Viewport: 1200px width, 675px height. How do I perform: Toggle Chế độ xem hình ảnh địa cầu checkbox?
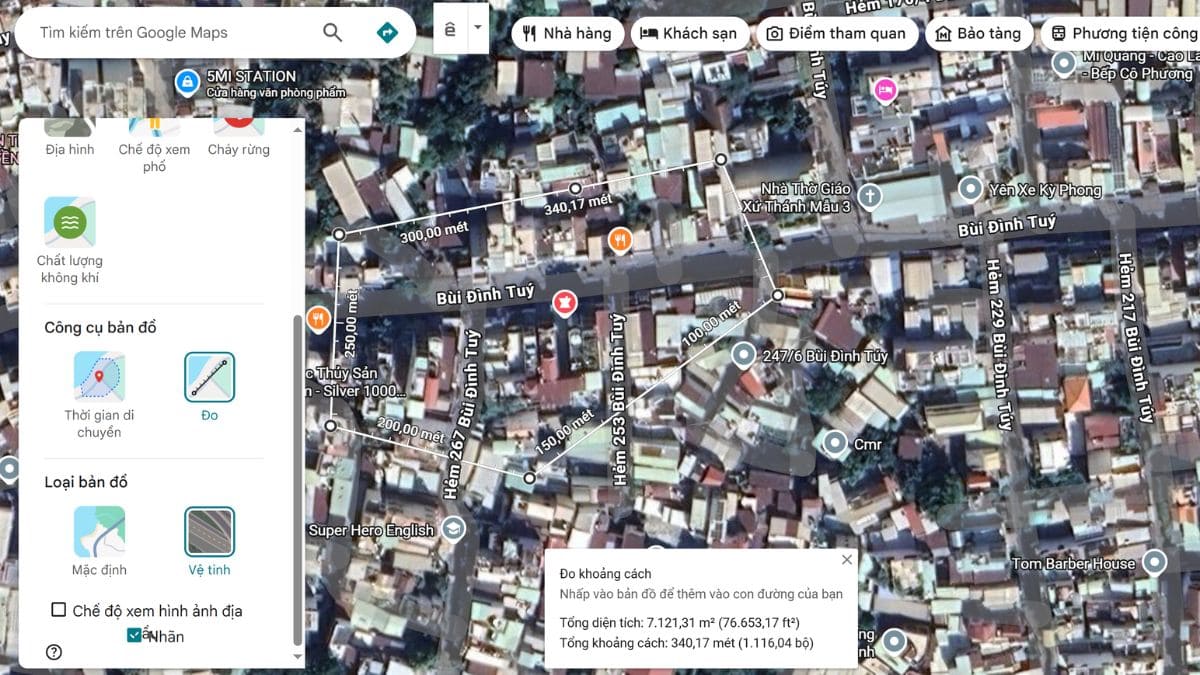59,610
